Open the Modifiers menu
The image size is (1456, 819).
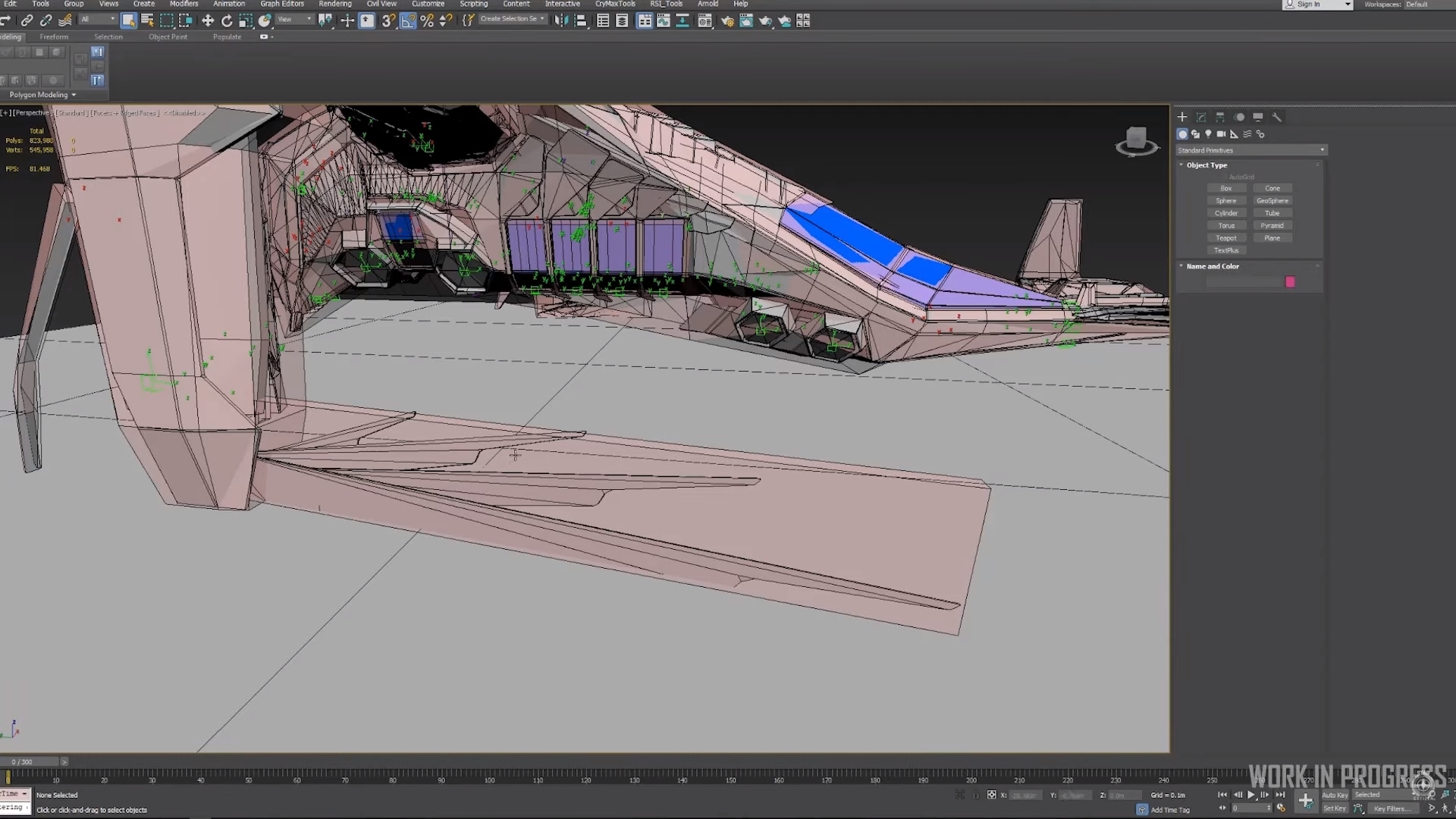(184, 4)
